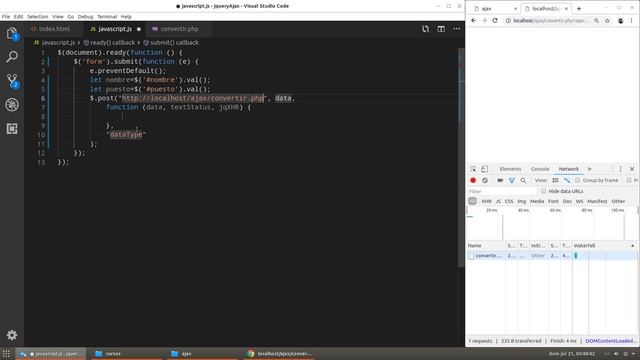Filter network requests by XHR
This screenshot has height=360, width=640.
pos(486,201)
